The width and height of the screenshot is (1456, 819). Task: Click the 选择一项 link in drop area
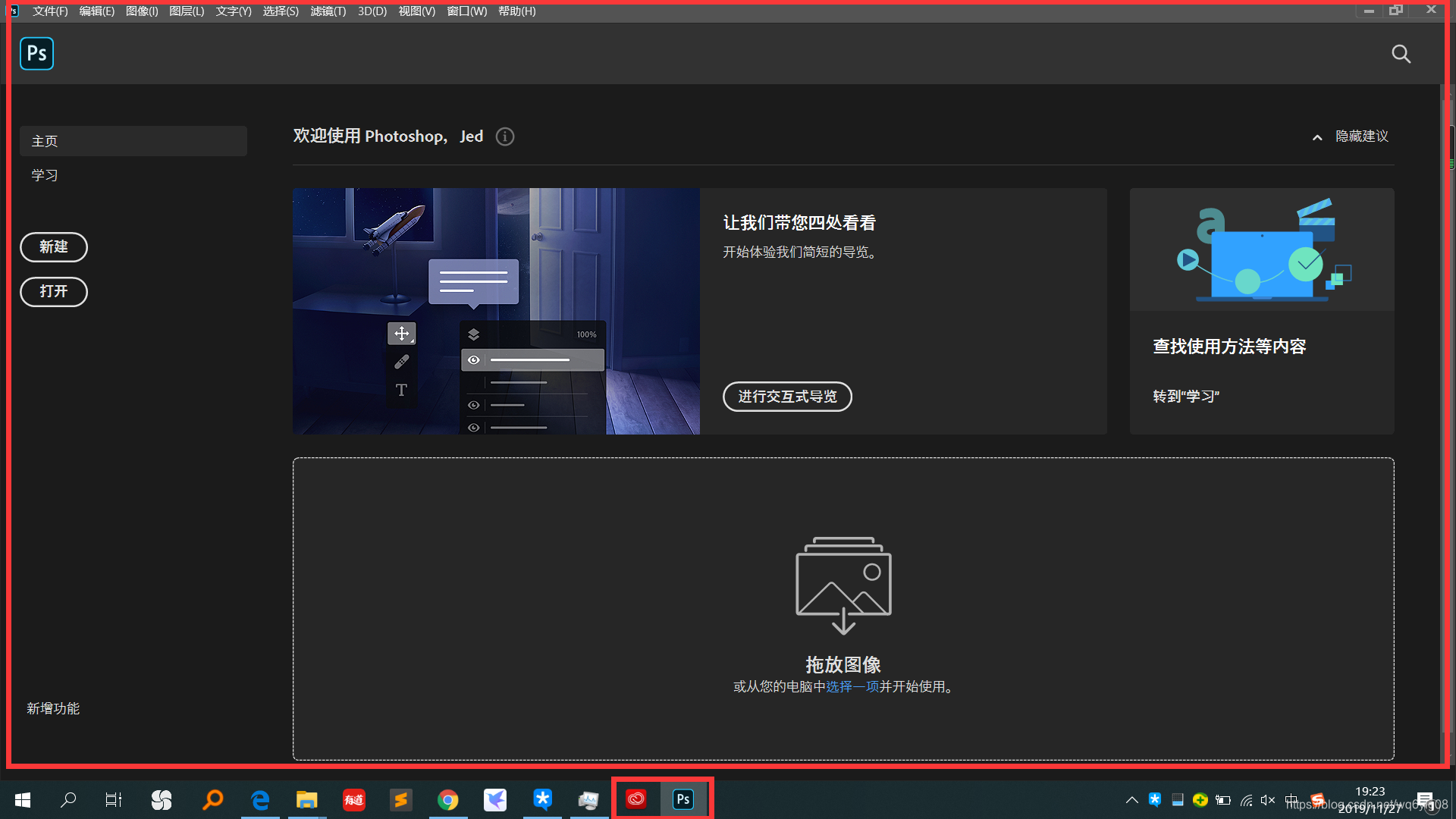tap(852, 687)
